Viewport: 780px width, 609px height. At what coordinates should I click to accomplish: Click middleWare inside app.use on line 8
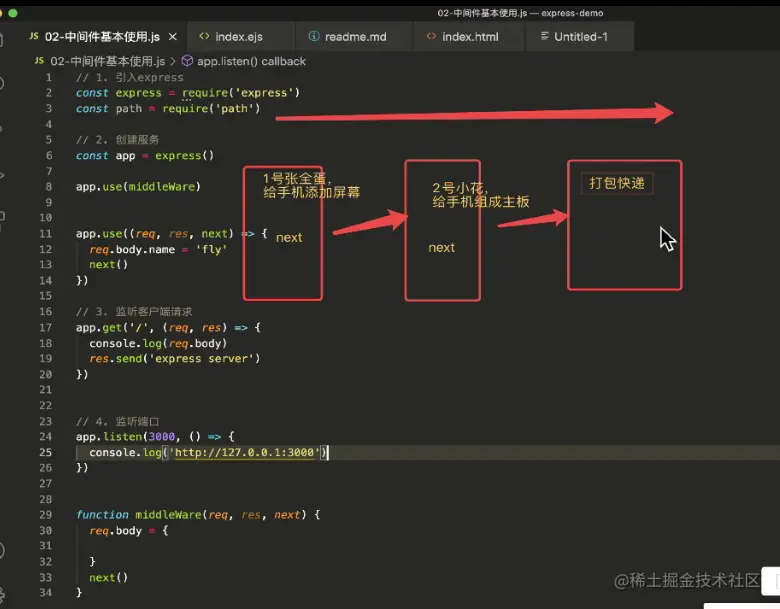pos(162,187)
